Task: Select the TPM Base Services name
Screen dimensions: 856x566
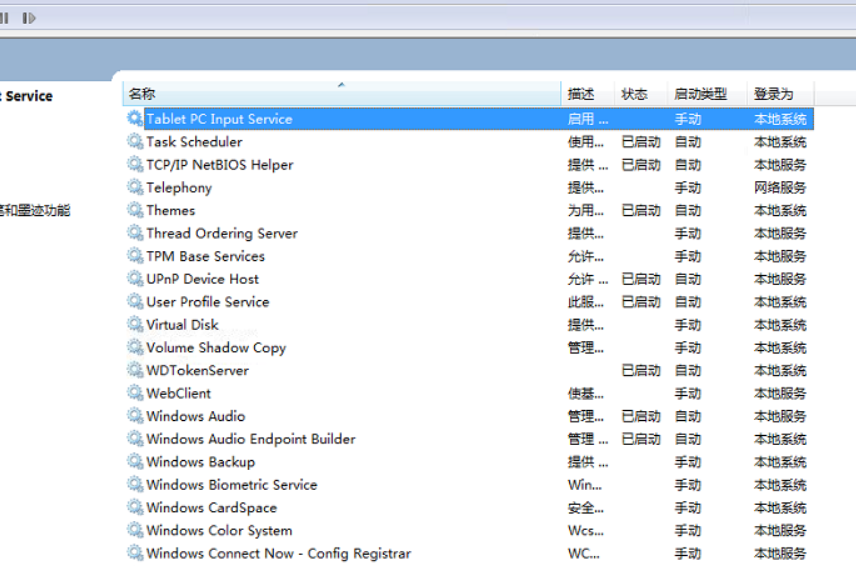Action: [205, 257]
